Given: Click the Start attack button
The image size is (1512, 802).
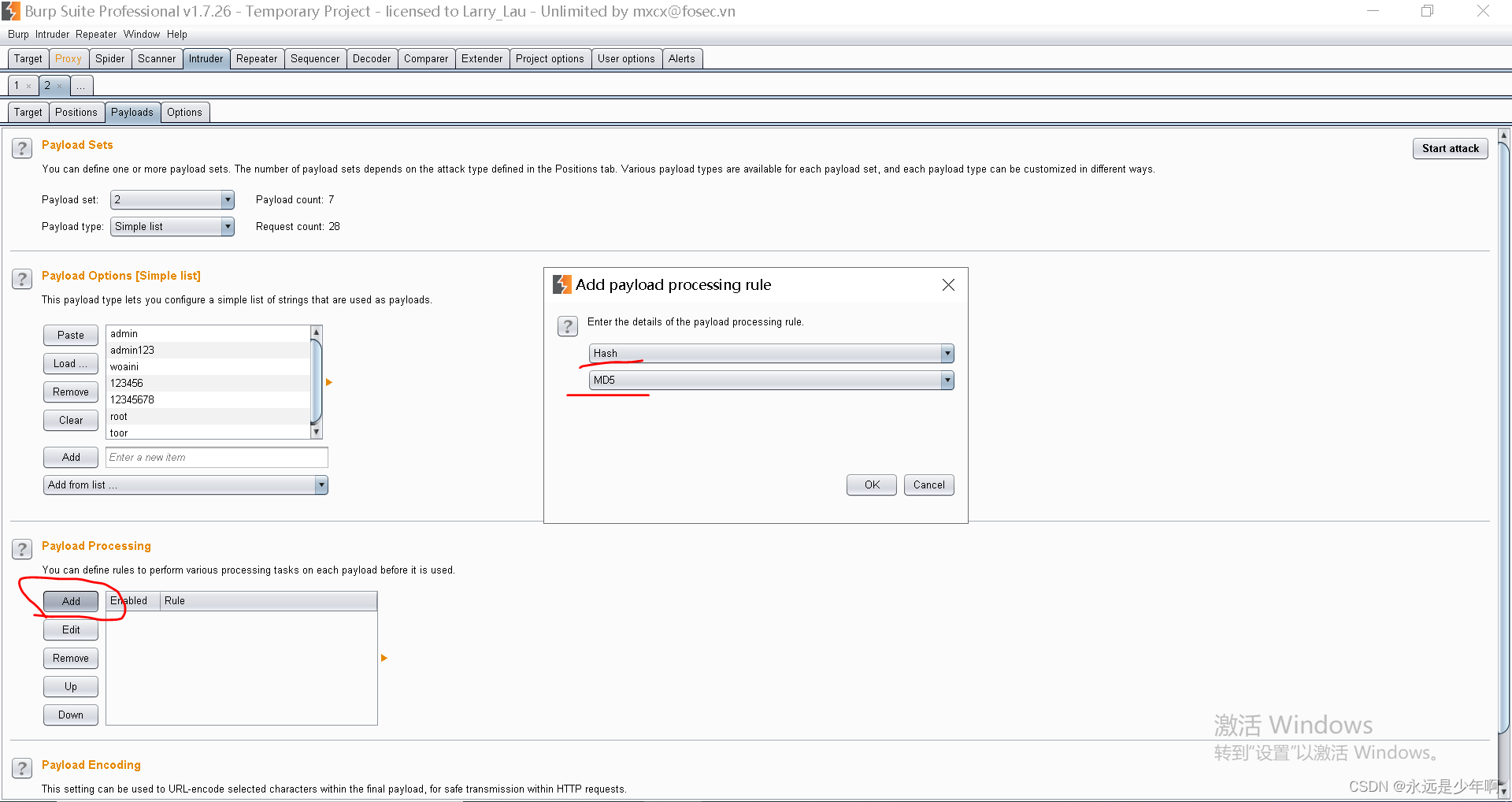Looking at the screenshot, I should (x=1450, y=149).
